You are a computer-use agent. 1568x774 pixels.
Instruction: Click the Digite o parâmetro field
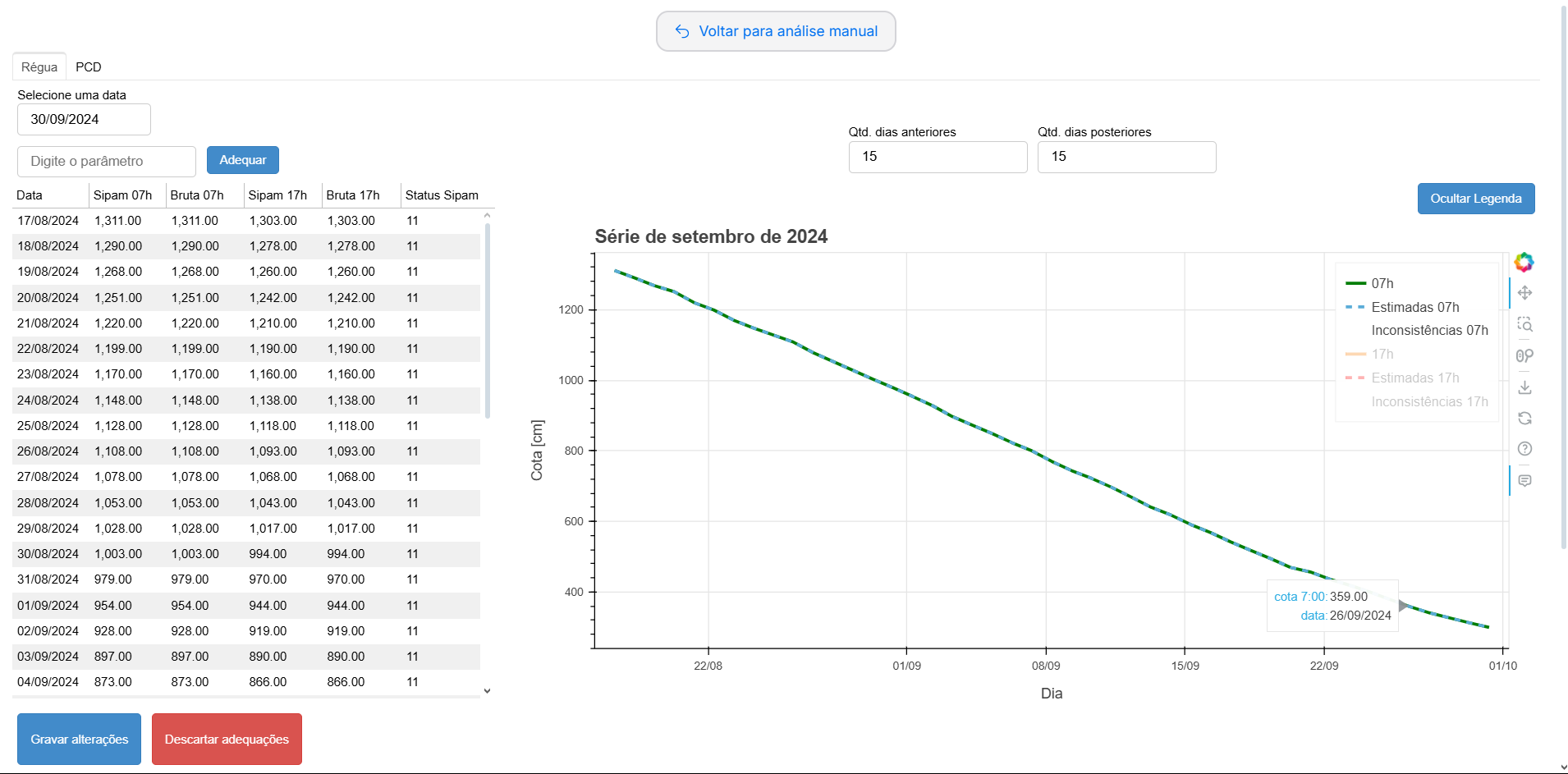coord(107,162)
